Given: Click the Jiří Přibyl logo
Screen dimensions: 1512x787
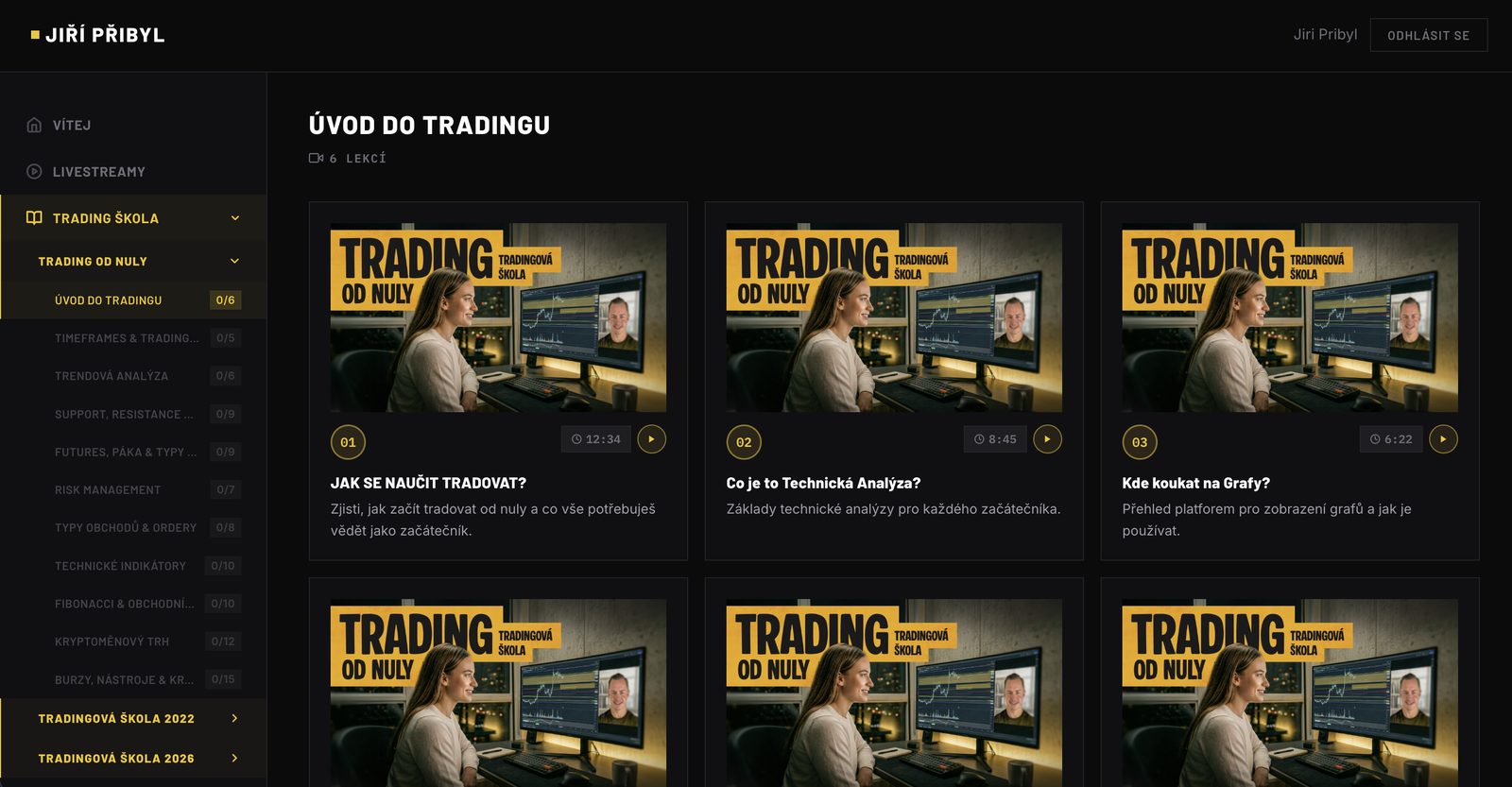Looking at the screenshot, I should click(97, 35).
